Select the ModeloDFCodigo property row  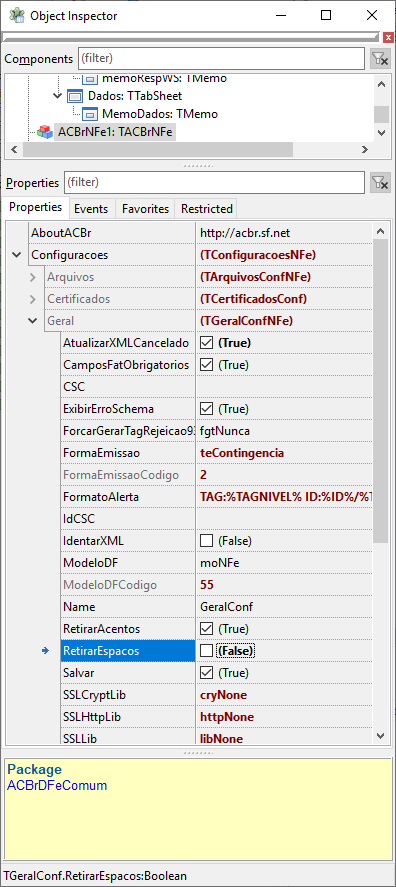coord(216,585)
